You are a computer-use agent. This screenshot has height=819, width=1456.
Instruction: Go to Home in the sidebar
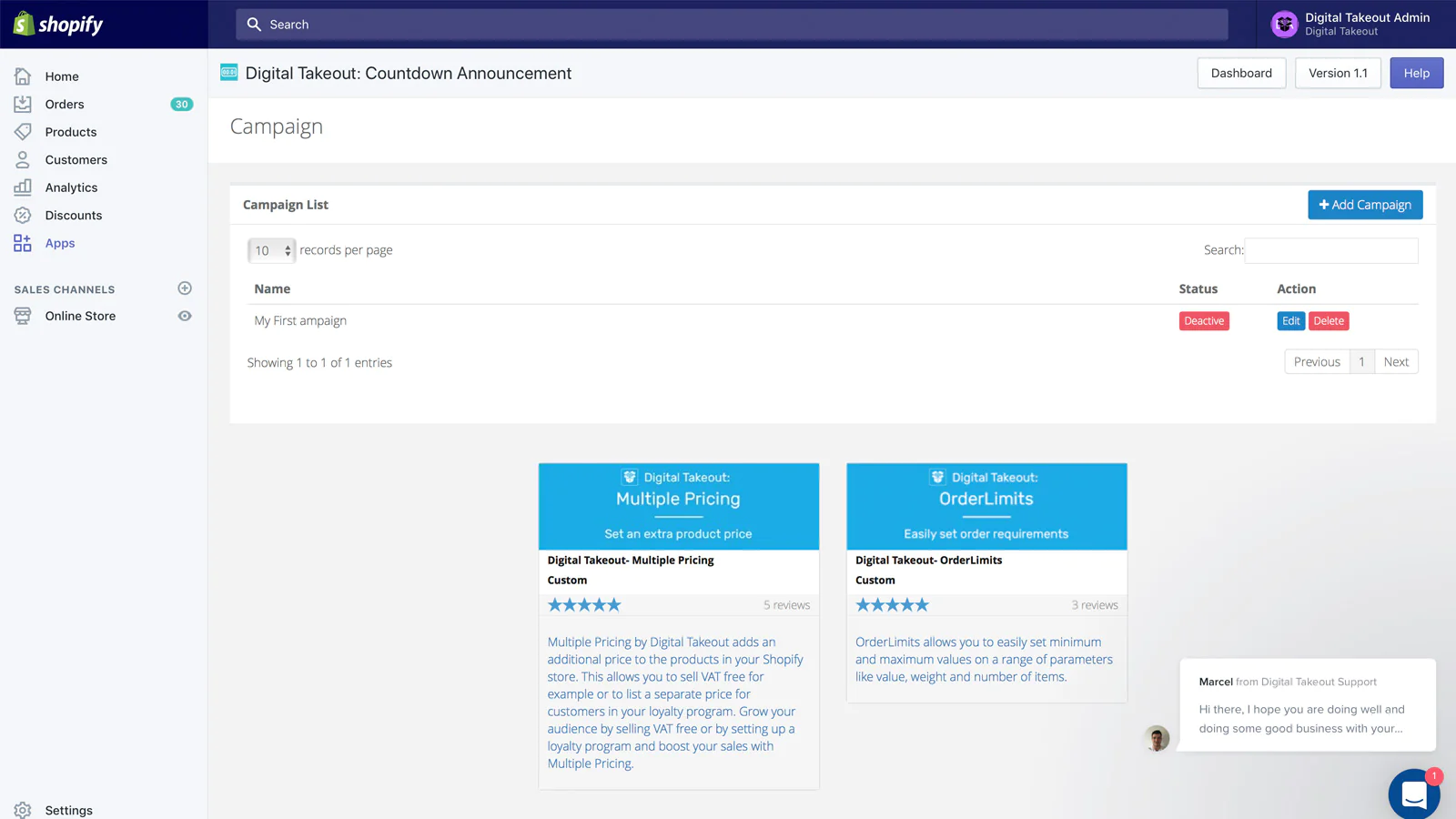point(62,76)
